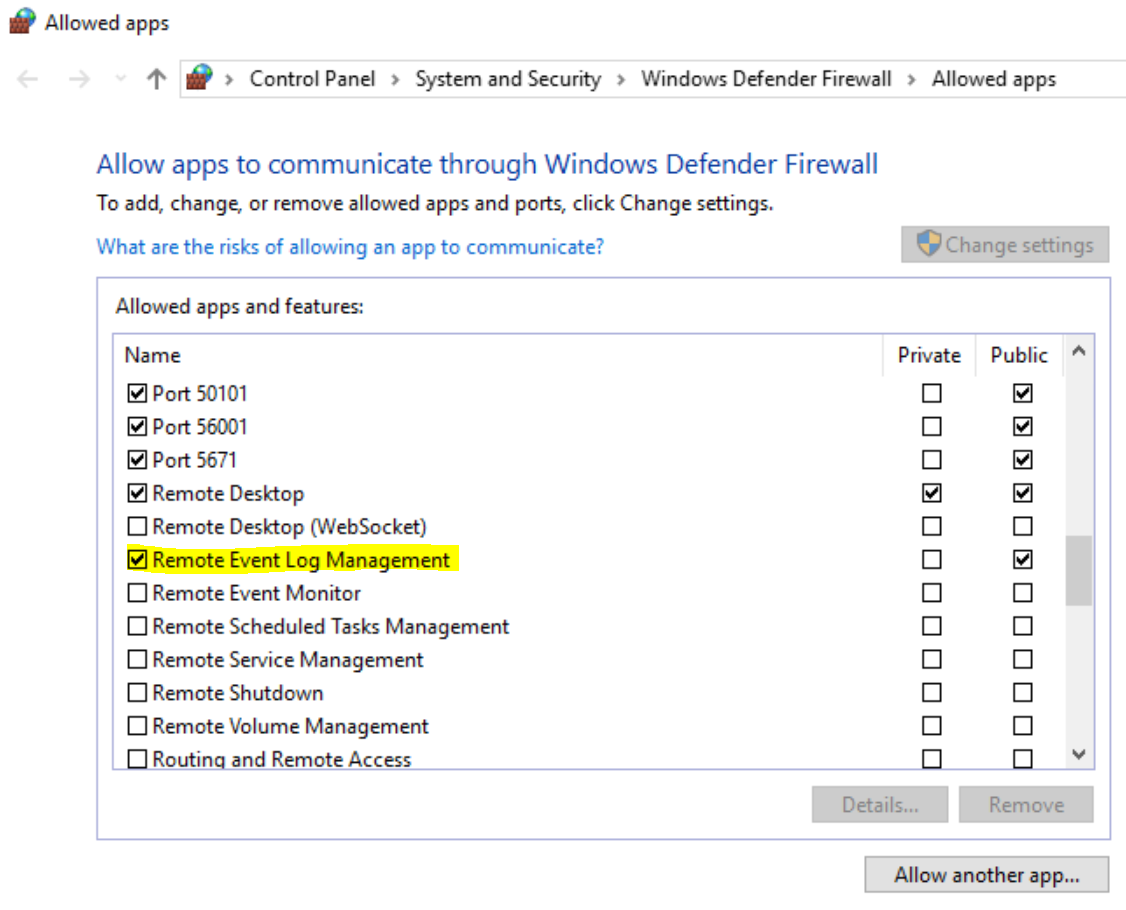Screen dimensions: 1126x910
Task: Click the scroll down arrow of the list
Action: click(x=1078, y=755)
